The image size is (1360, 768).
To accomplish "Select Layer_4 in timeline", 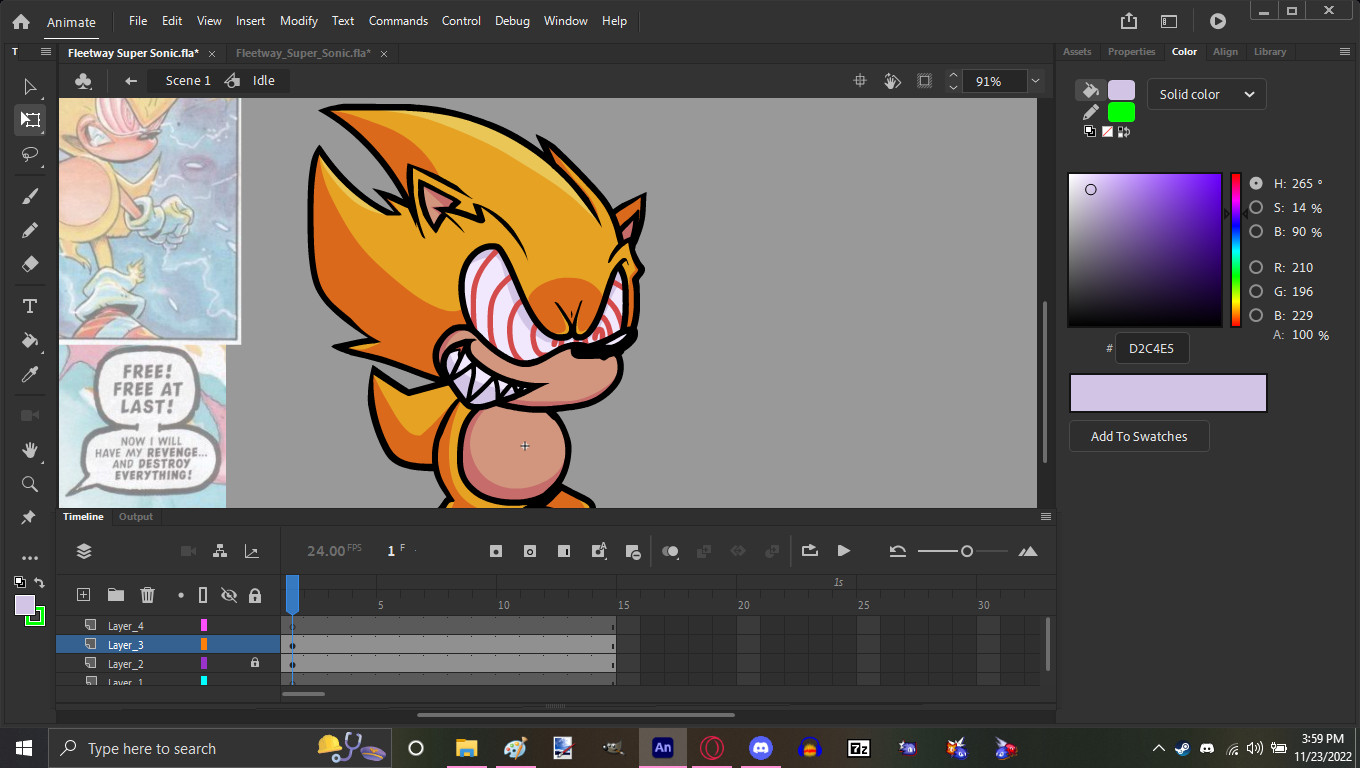I will 126,626.
